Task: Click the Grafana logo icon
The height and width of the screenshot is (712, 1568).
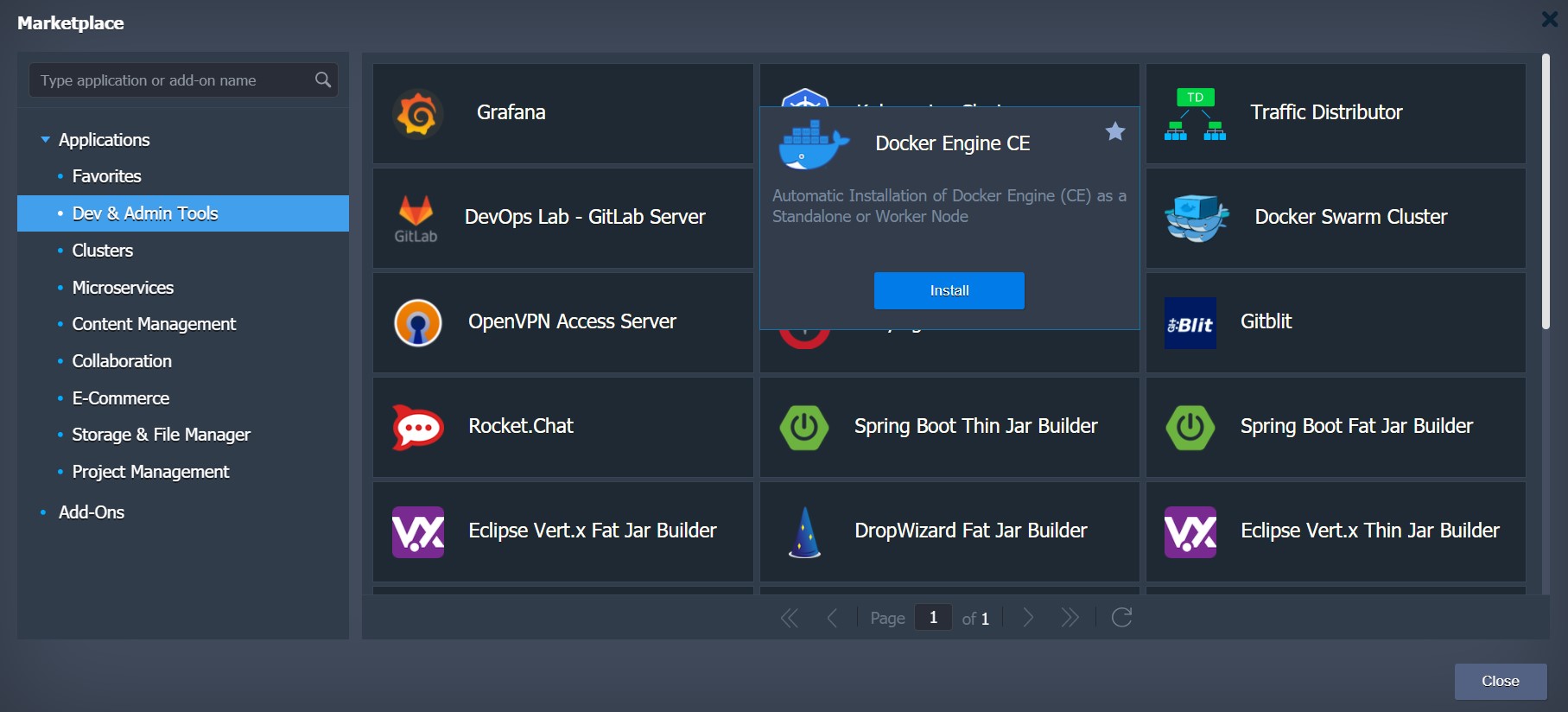Action: coord(418,114)
